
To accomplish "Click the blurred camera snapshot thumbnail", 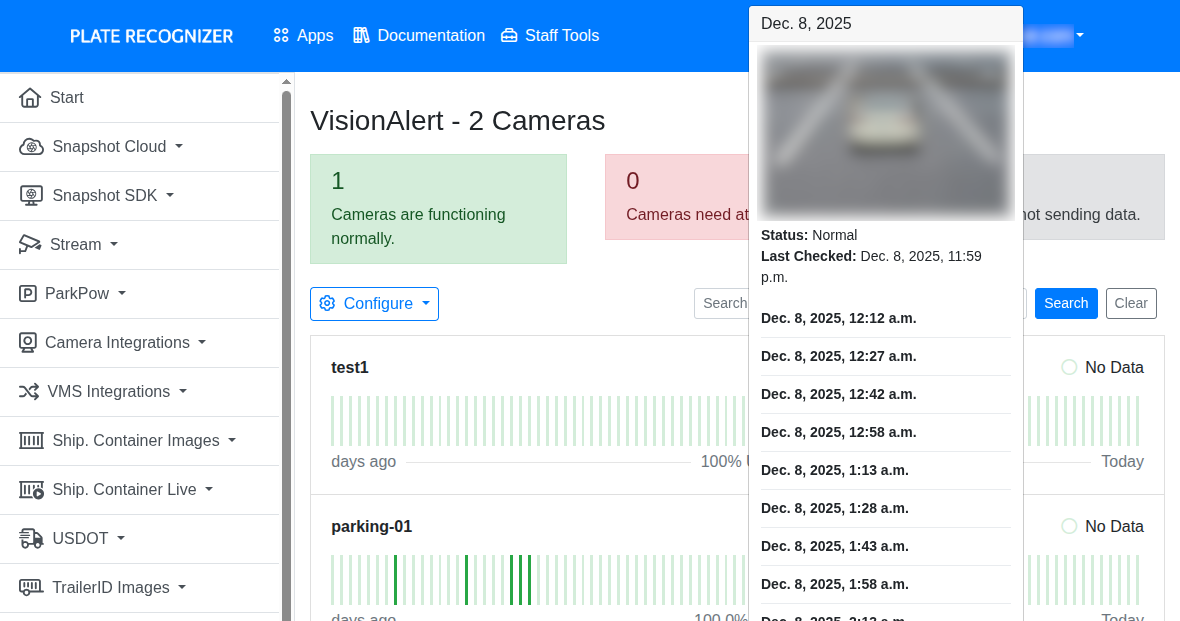I will [x=885, y=132].
